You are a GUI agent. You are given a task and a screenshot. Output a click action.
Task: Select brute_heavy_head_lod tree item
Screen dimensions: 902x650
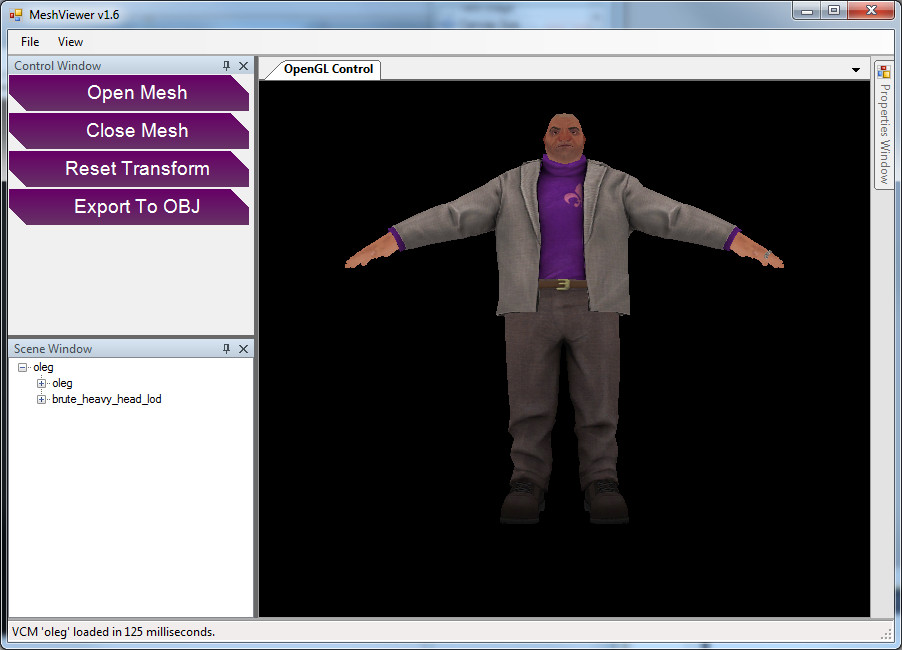[107, 399]
